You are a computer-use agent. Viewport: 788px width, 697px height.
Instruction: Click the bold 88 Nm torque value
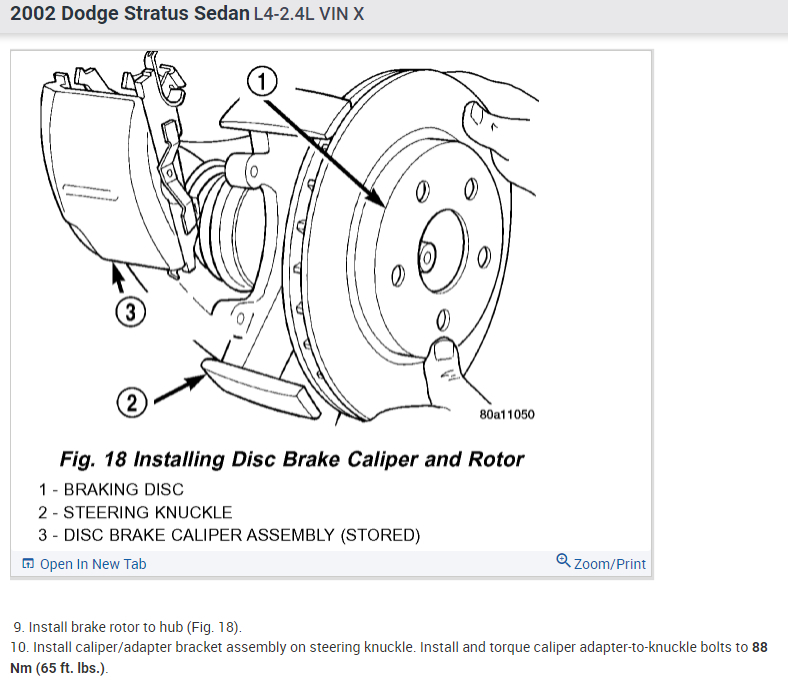tap(759, 647)
